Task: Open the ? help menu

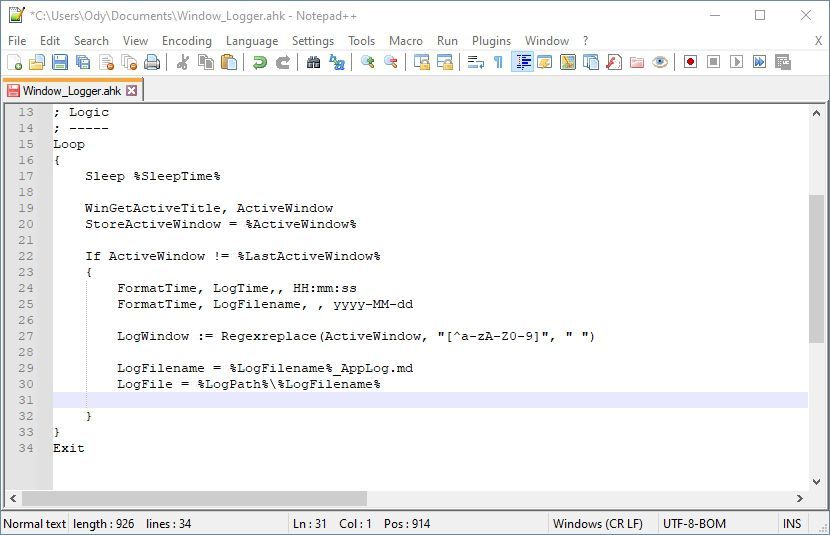Action: 585,41
